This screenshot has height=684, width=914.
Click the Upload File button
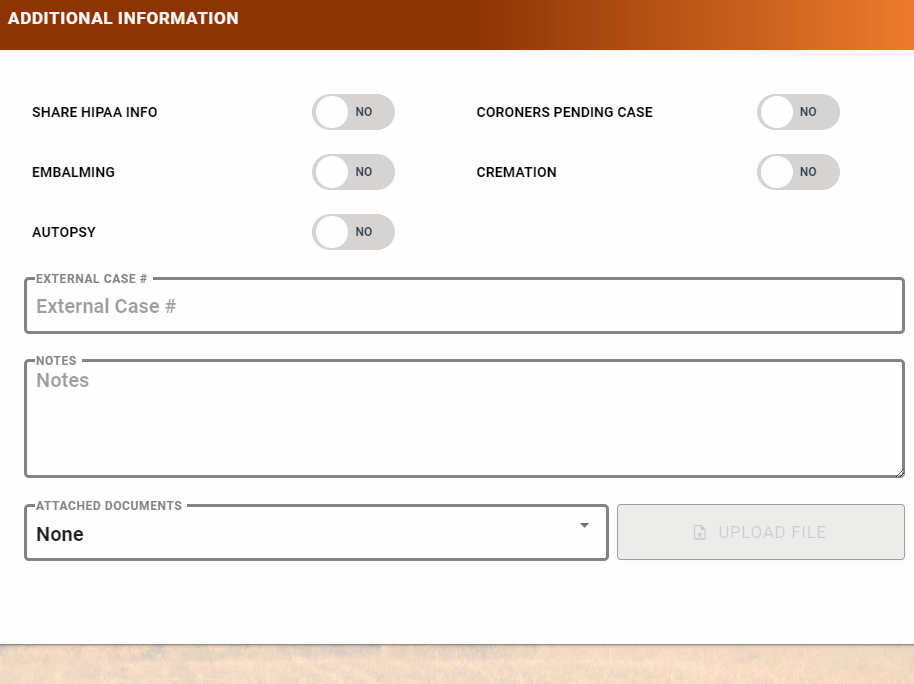point(760,532)
